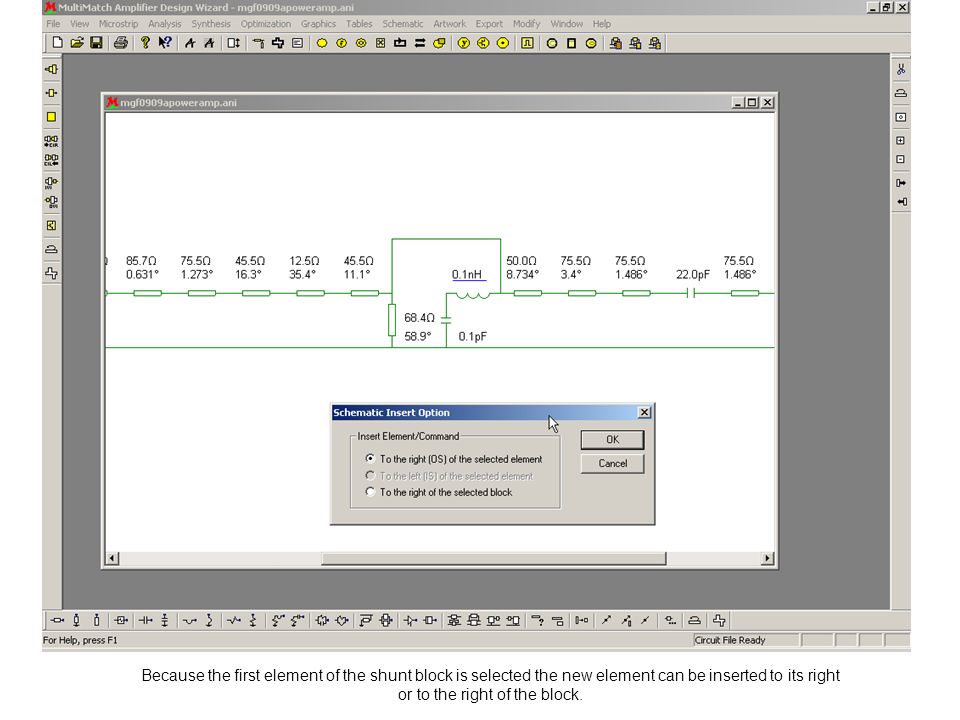Click the 50.0Ω line element label

[x=522, y=261]
